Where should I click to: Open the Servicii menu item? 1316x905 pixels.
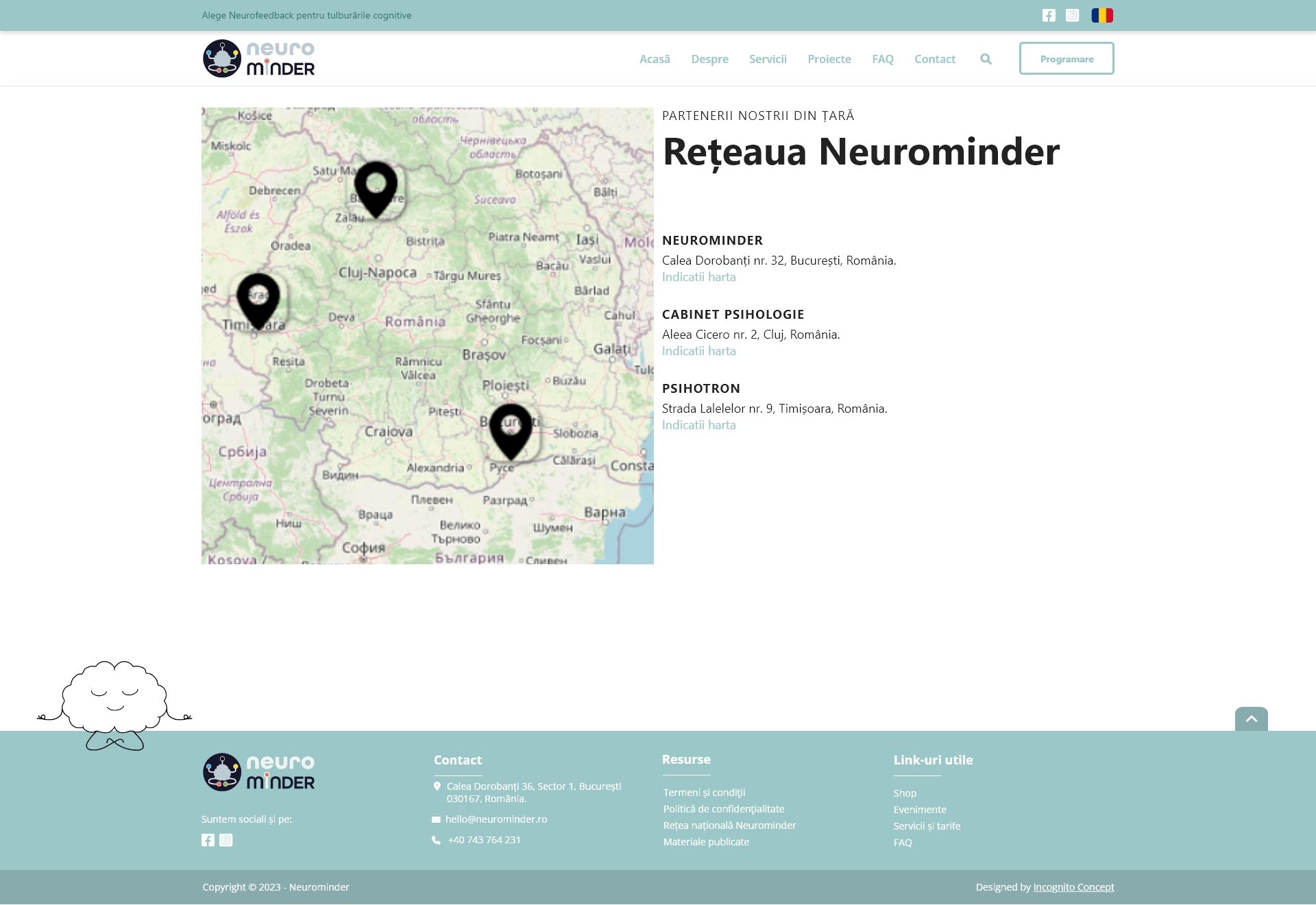pyautogui.click(x=768, y=59)
